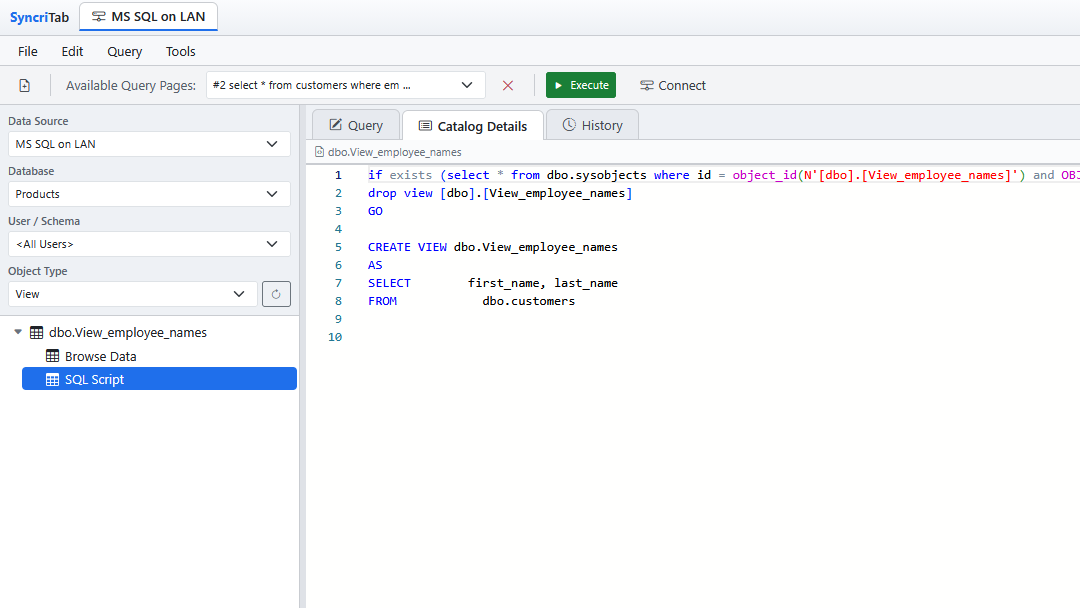This screenshot has width=1080, height=608.
Task: Click the AS keyword on line 6
Action: [375, 265]
